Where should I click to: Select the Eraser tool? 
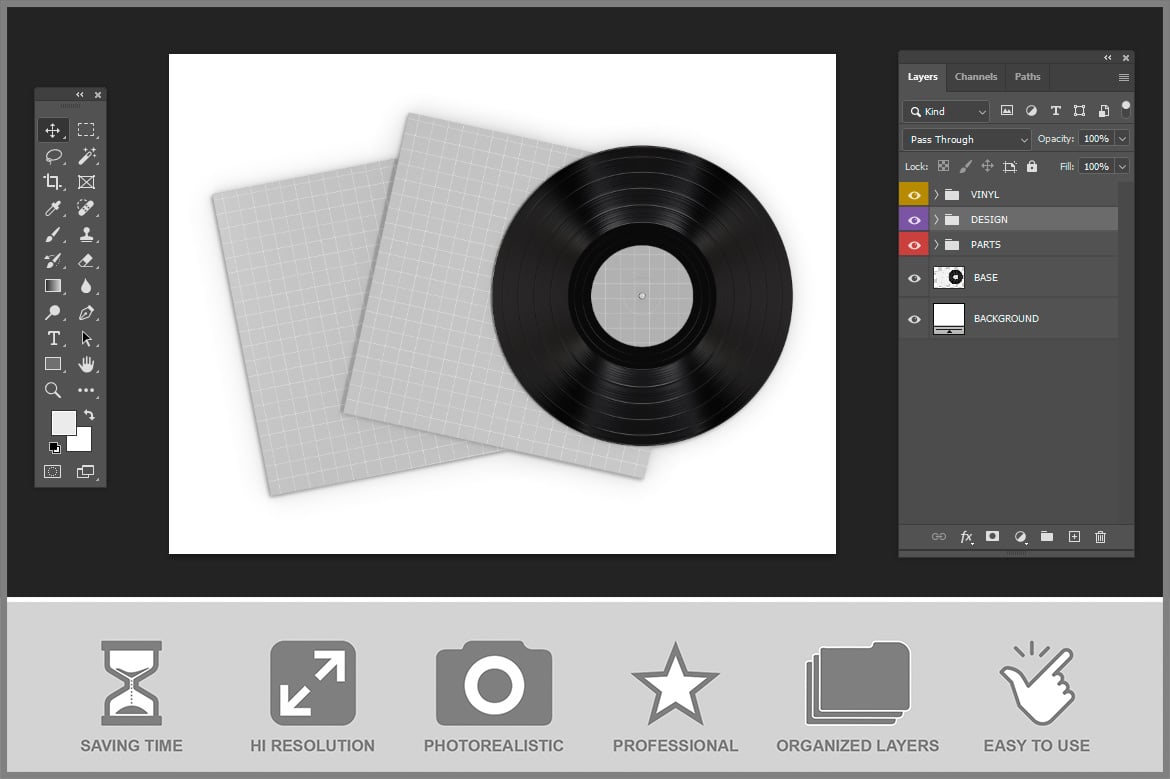pyautogui.click(x=87, y=260)
